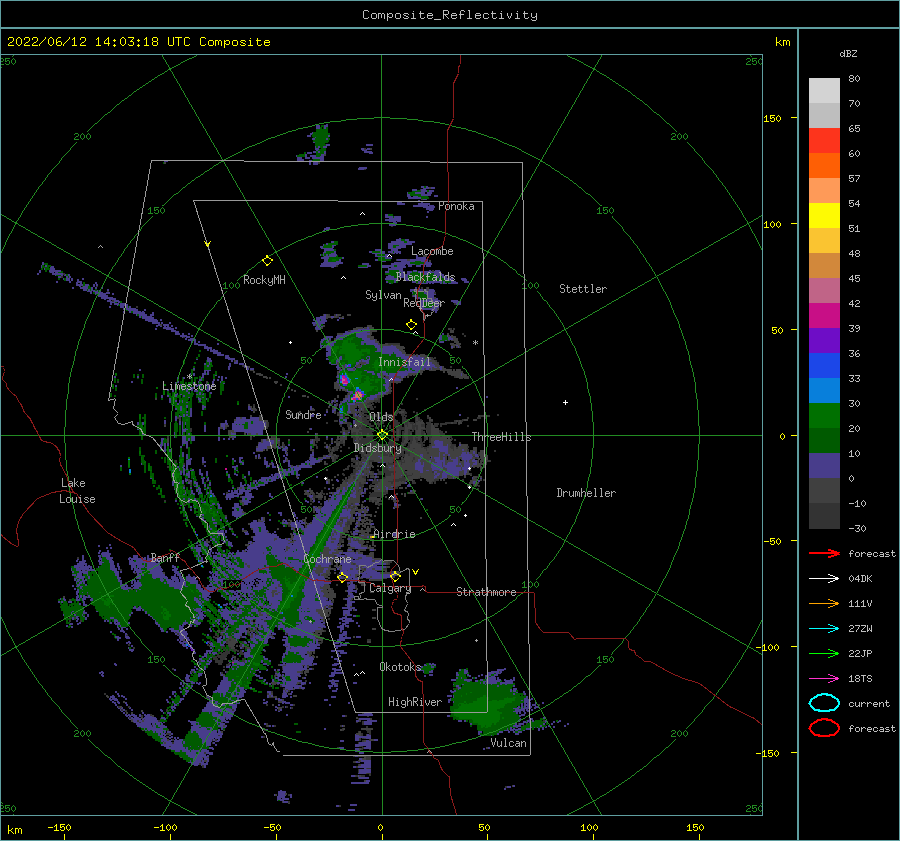Click the Banff town label
Viewport: 900px width, 841px height.
click(165, 558)
